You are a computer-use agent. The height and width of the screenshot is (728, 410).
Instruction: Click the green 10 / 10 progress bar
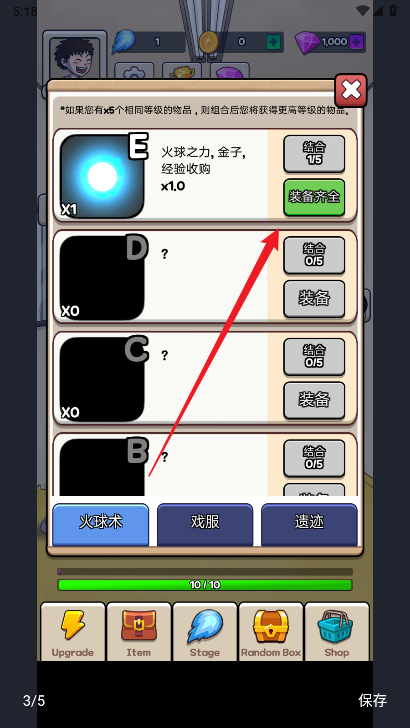coord(205,585)
